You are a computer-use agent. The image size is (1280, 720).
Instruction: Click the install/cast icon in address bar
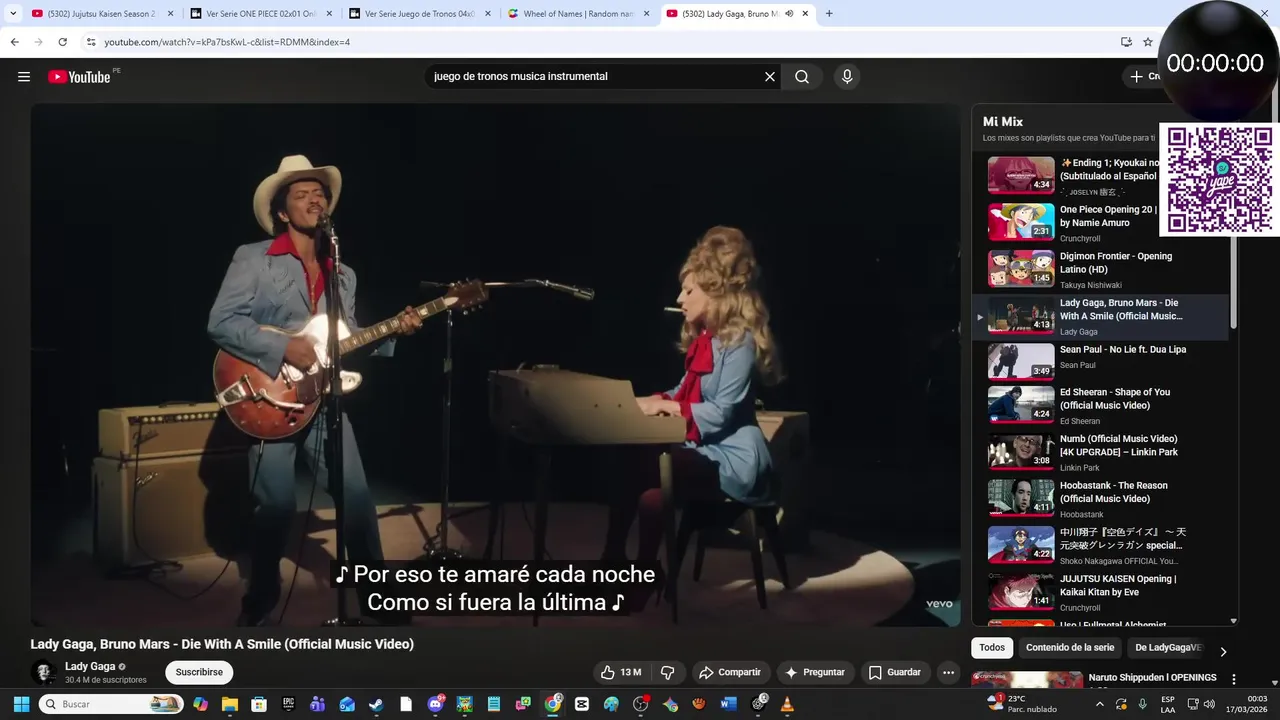point(1126,42)
